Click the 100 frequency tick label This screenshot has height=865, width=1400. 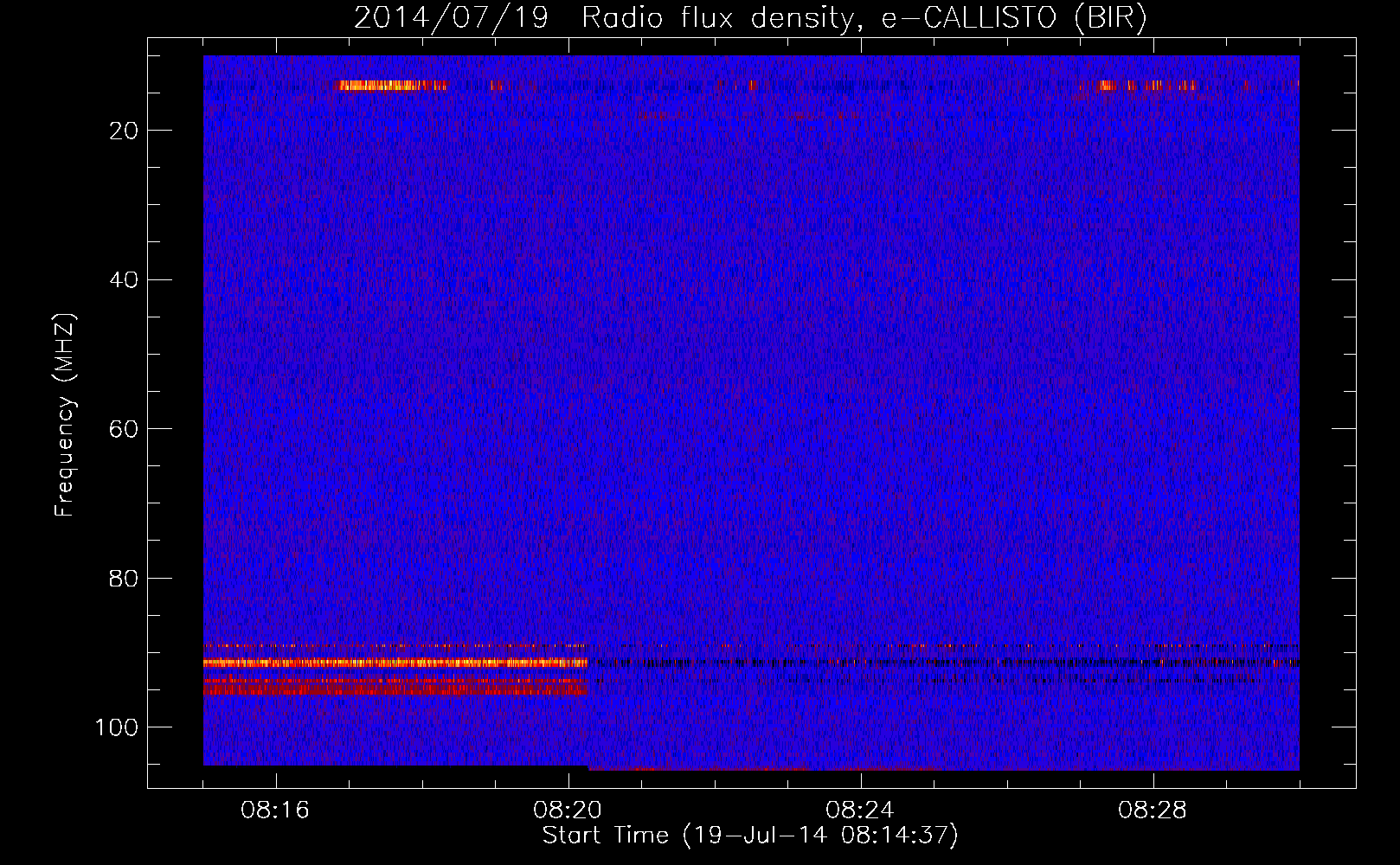pos(117,727)
